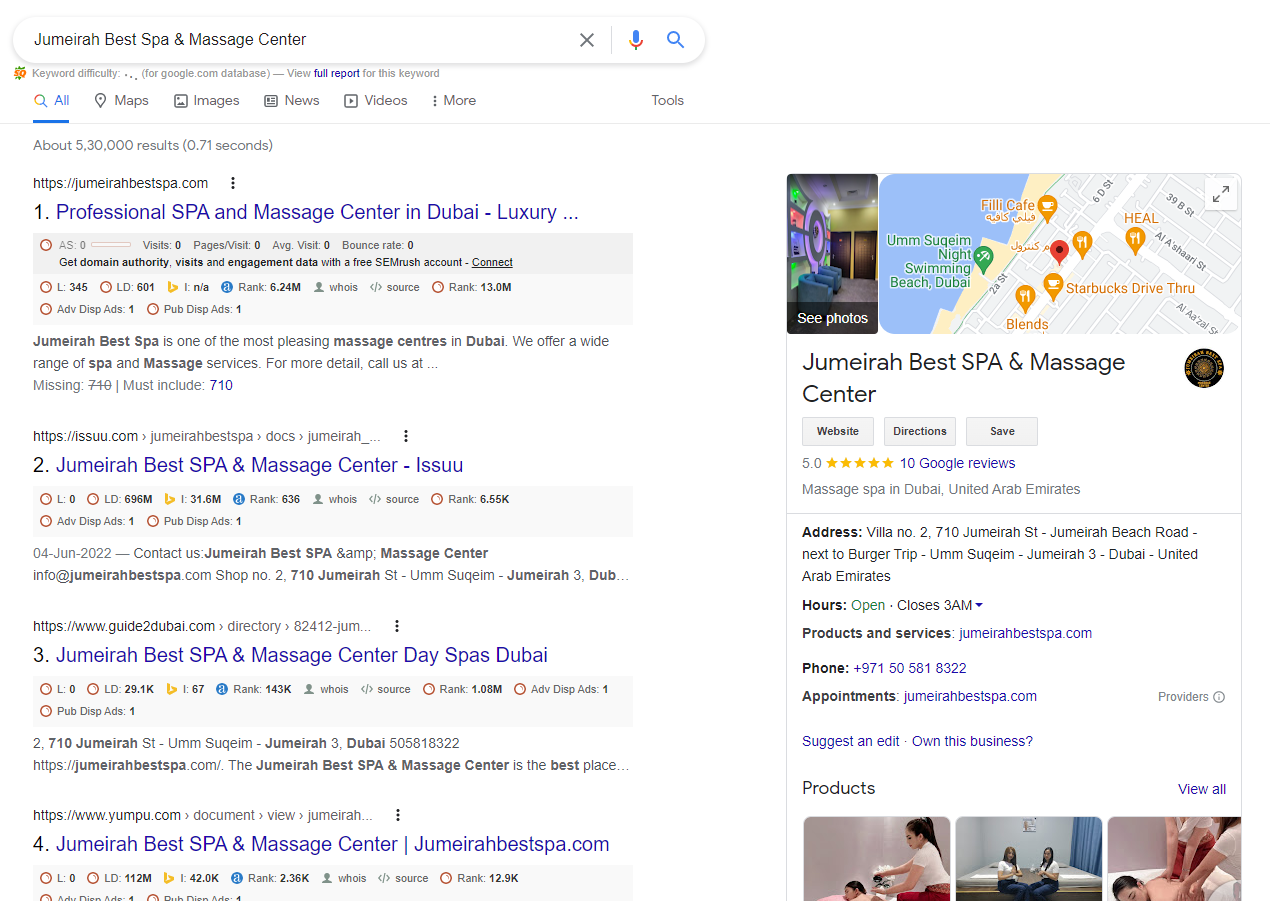Open View all products link
This screenshot has height=901, width=1270.
[x=1201, y=789]
